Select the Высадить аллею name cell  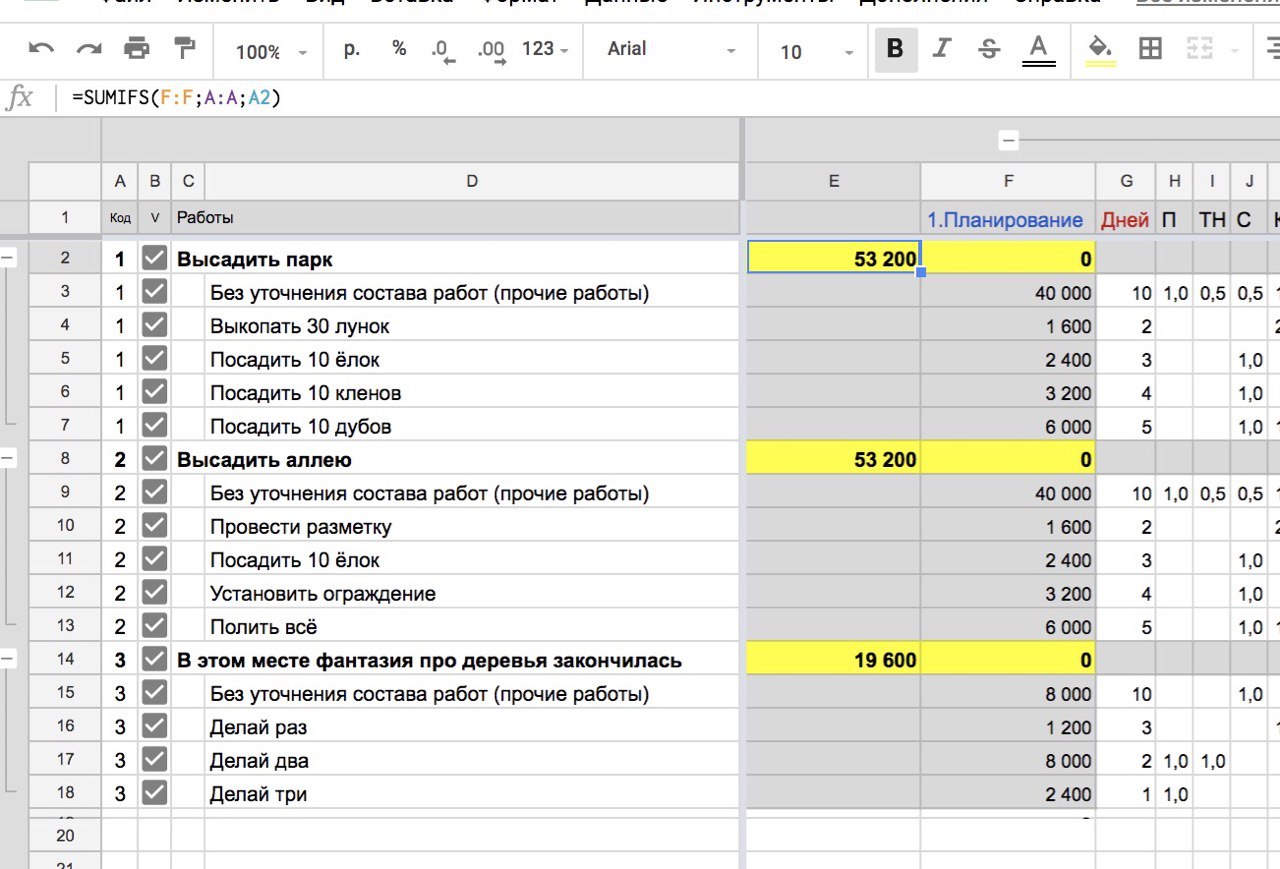[456, 460]
